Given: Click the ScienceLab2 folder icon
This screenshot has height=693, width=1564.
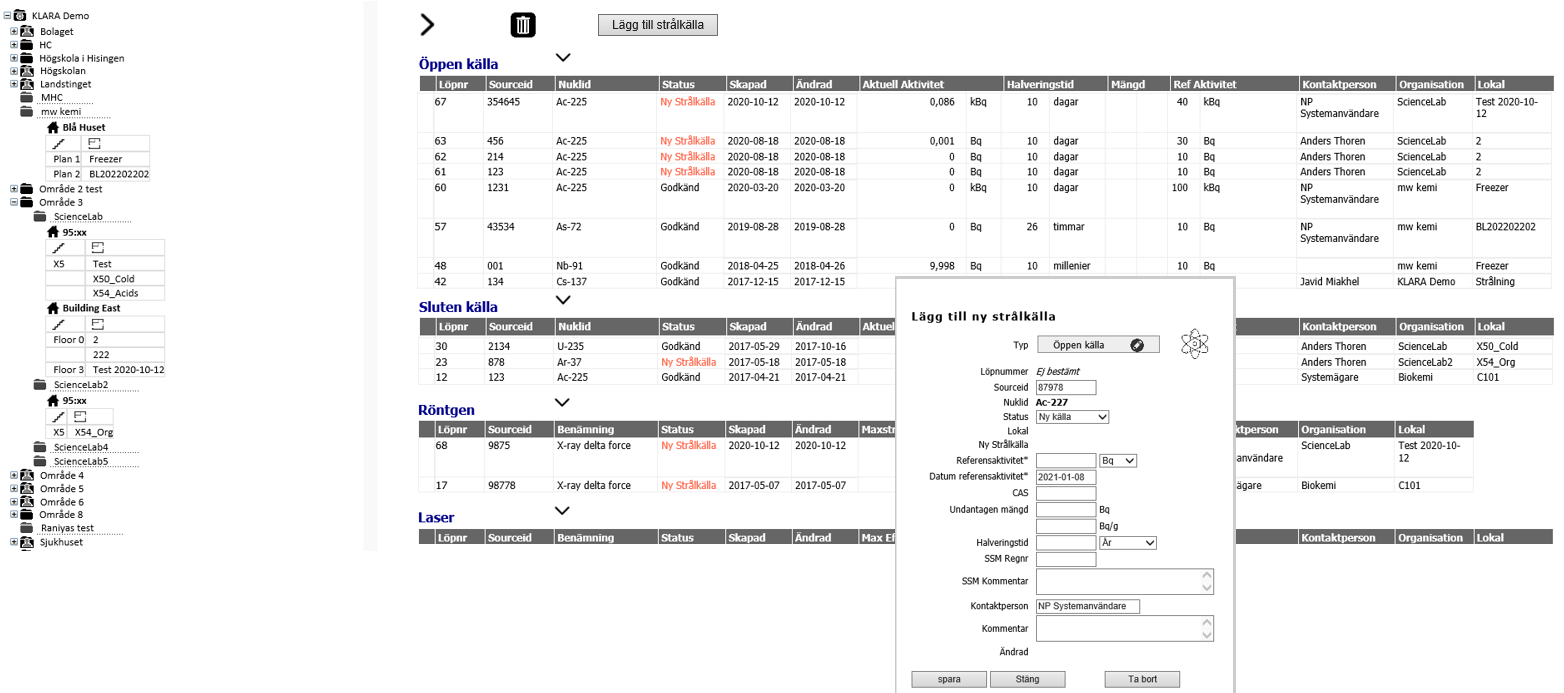Looking at the screenshot, I should 40,384.
